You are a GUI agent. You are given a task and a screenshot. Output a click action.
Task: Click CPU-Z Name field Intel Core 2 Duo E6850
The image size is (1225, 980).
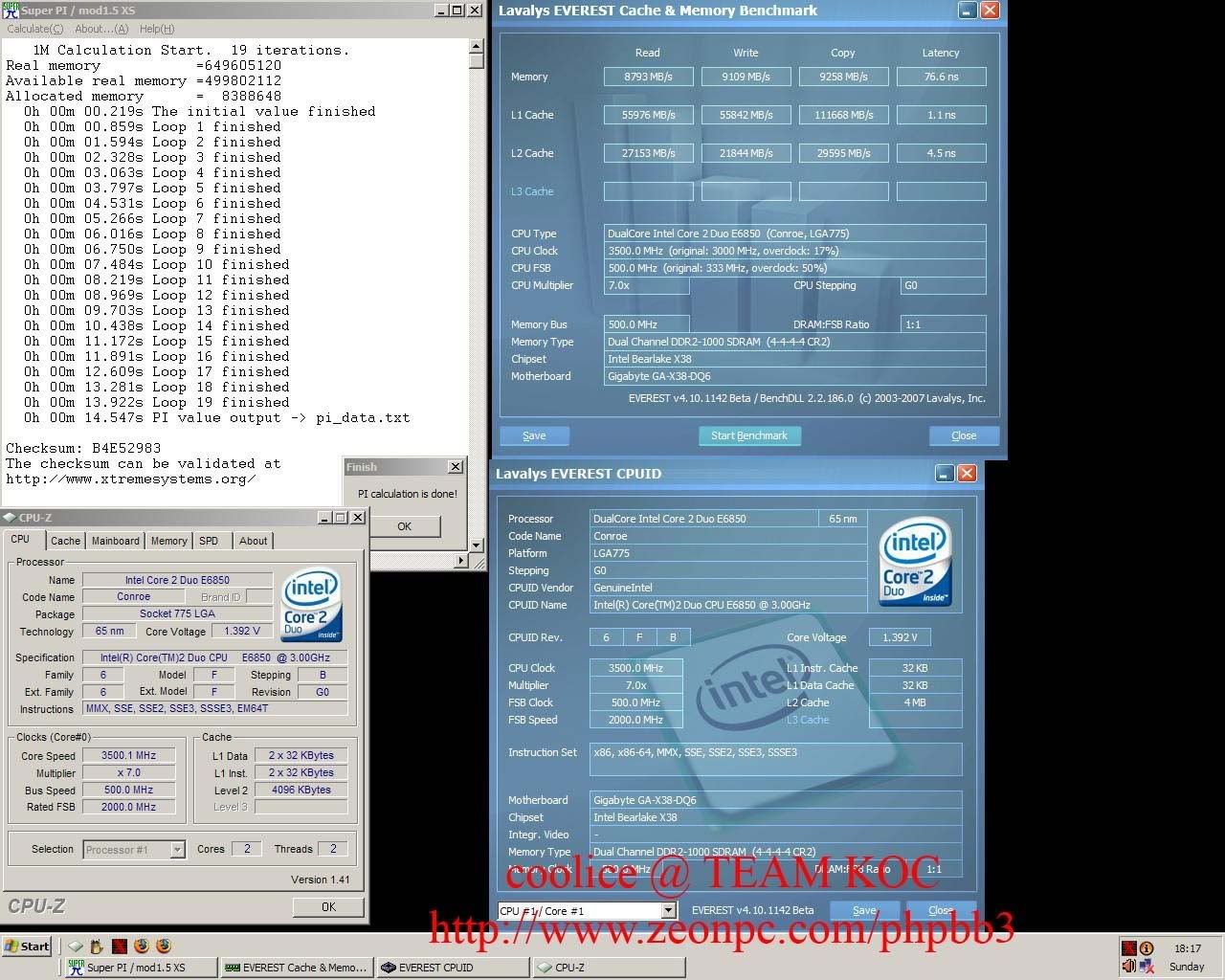pos(177,580)
